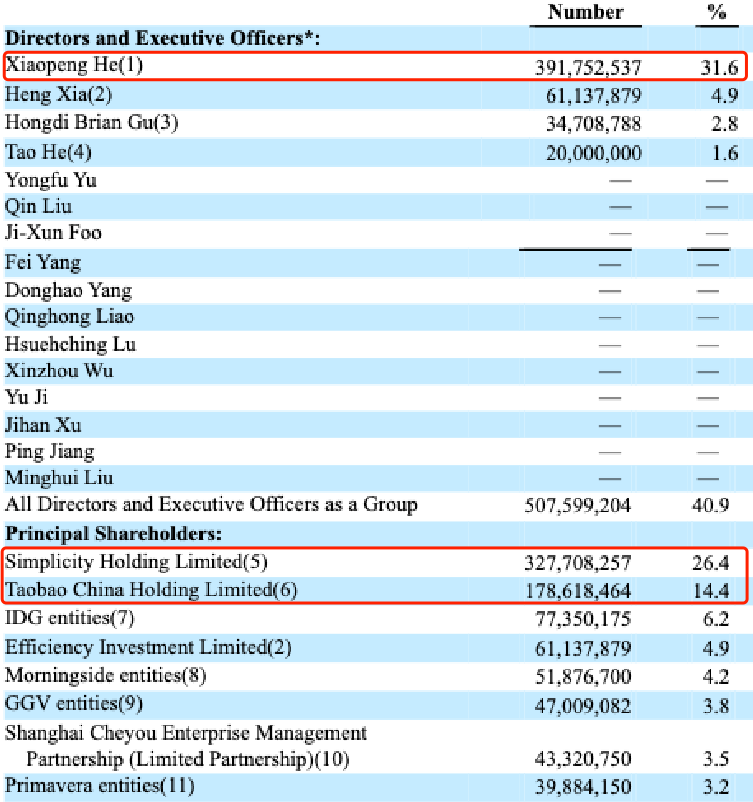
Task: Click the percentage 3.8
Action: (x=715, y=706)
